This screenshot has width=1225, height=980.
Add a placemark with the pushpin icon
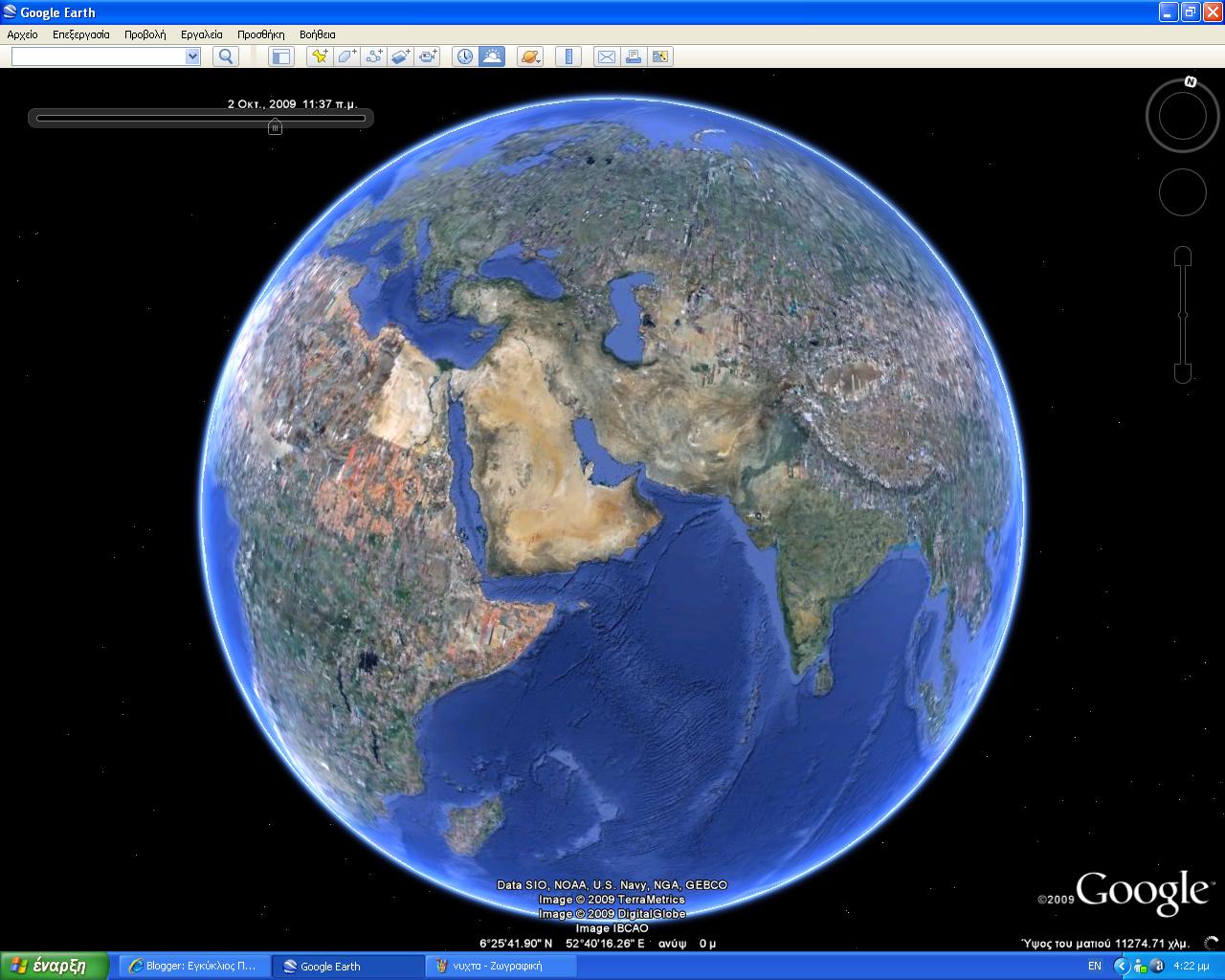[x=320, y=56]
